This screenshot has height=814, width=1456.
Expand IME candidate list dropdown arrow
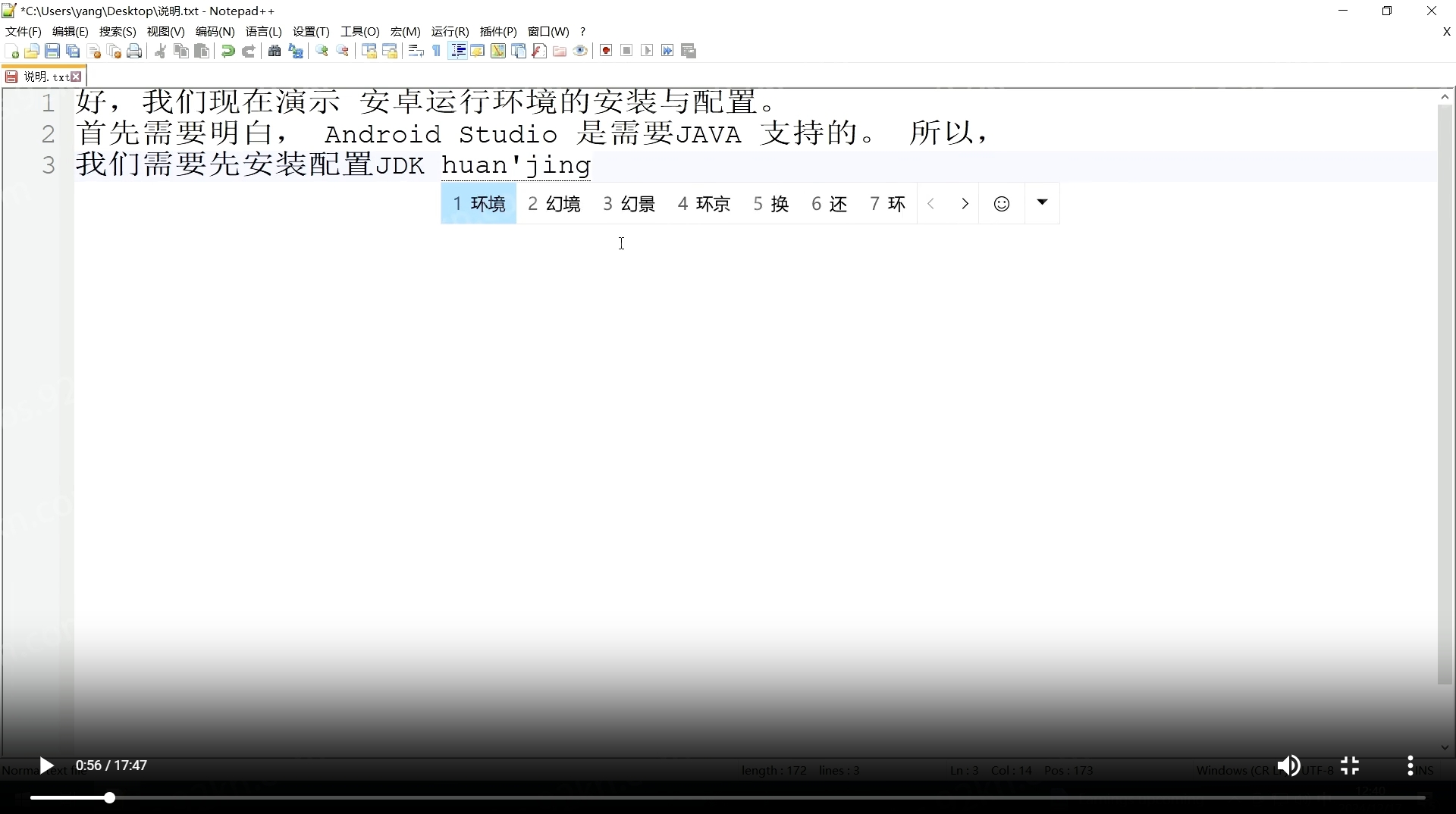coord(1042,202)
